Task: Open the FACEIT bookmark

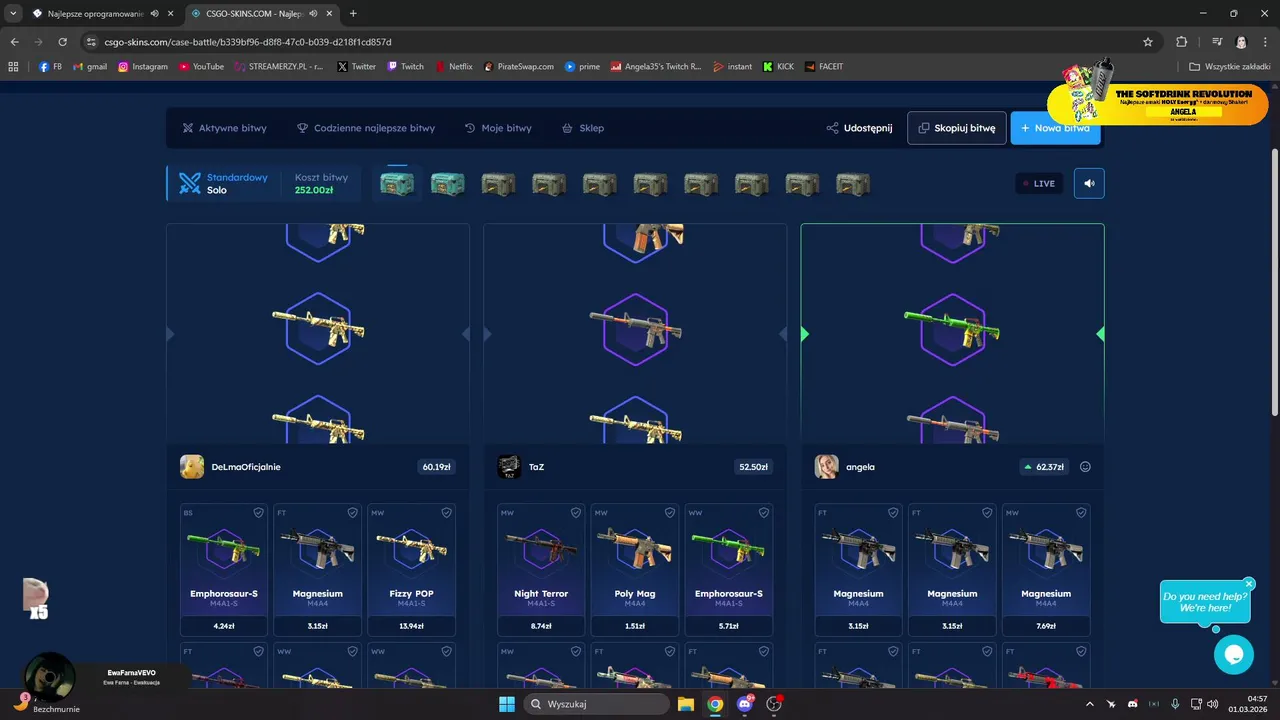Action: pyautogui.click(x=823, y=66)
